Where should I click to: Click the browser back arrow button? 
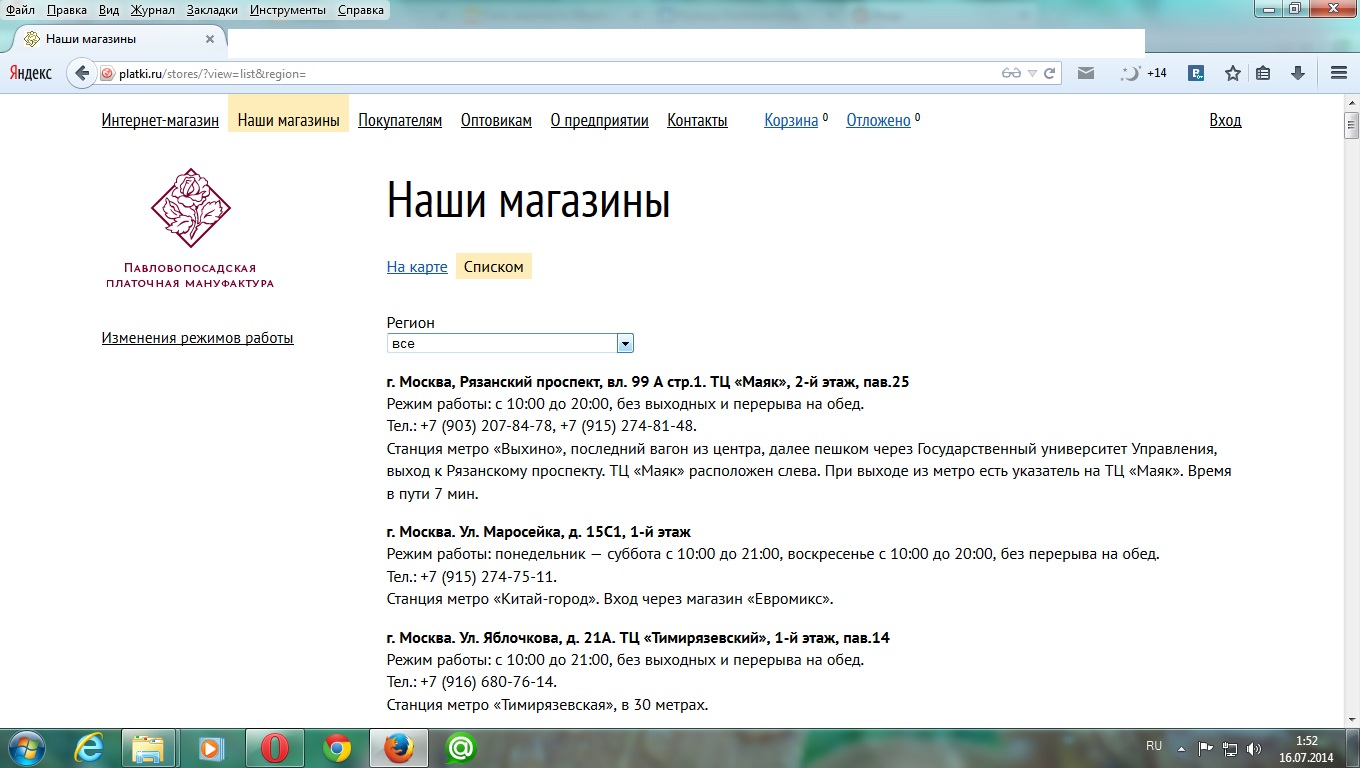point(82,73)
